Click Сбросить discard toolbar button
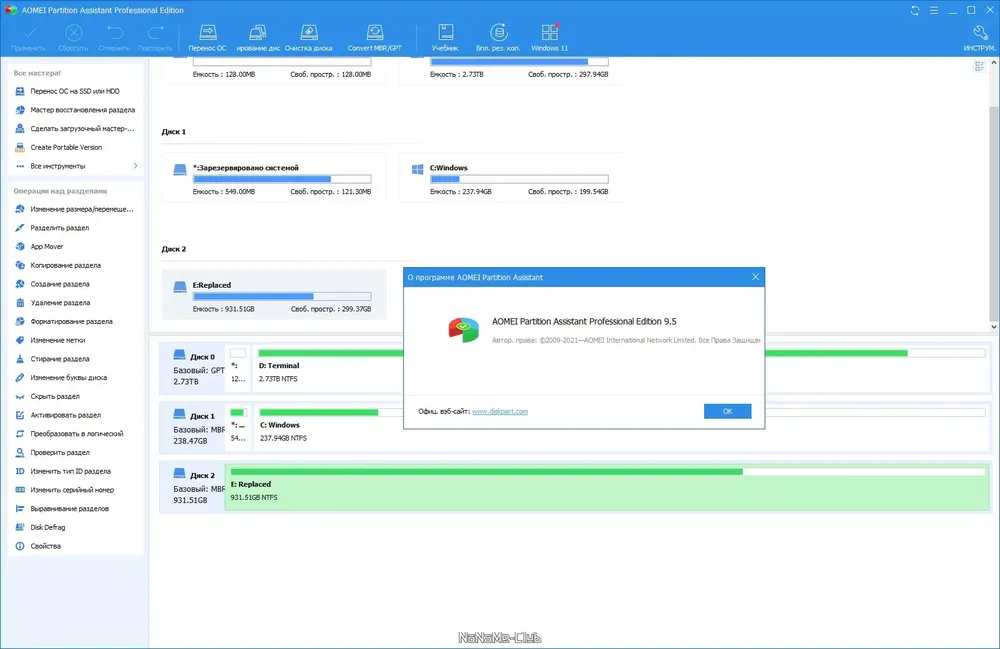 coord(73,38)
